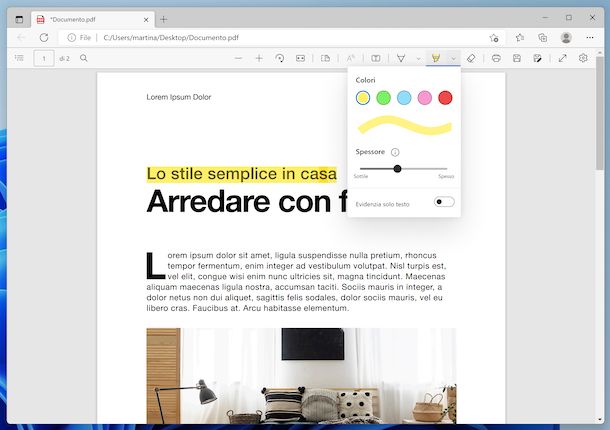This screenshot has height=430, width=610.
Task: Click the Spessore info icon
Action: click(x=395, y=152)
